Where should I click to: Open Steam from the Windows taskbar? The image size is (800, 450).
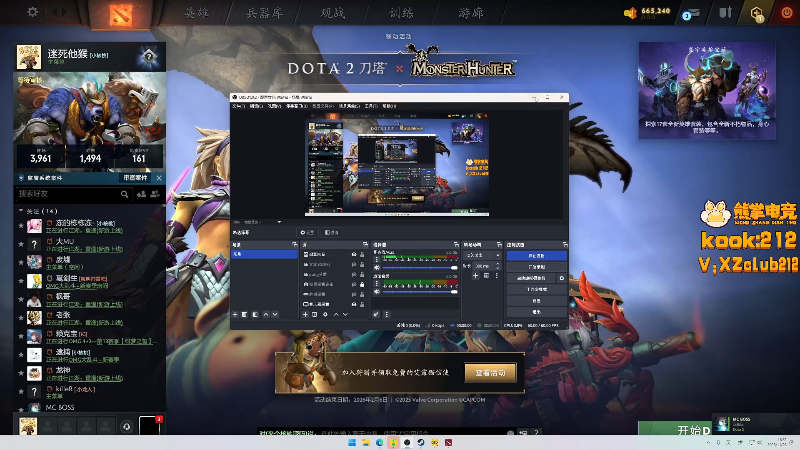click(421, 442)
